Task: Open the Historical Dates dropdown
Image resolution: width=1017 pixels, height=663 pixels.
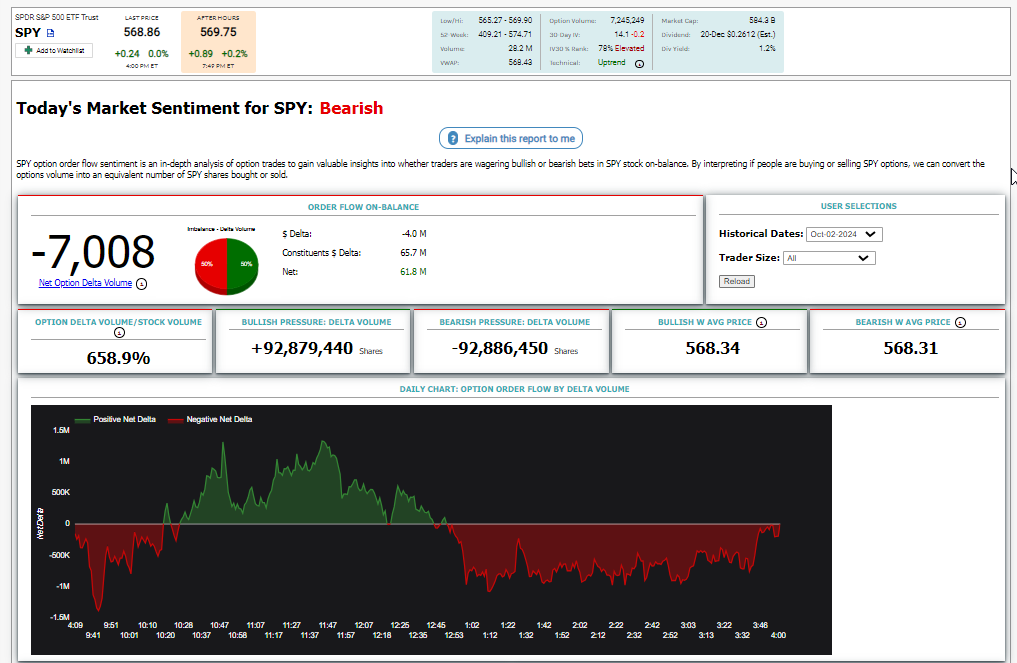Action: point(844,234)
